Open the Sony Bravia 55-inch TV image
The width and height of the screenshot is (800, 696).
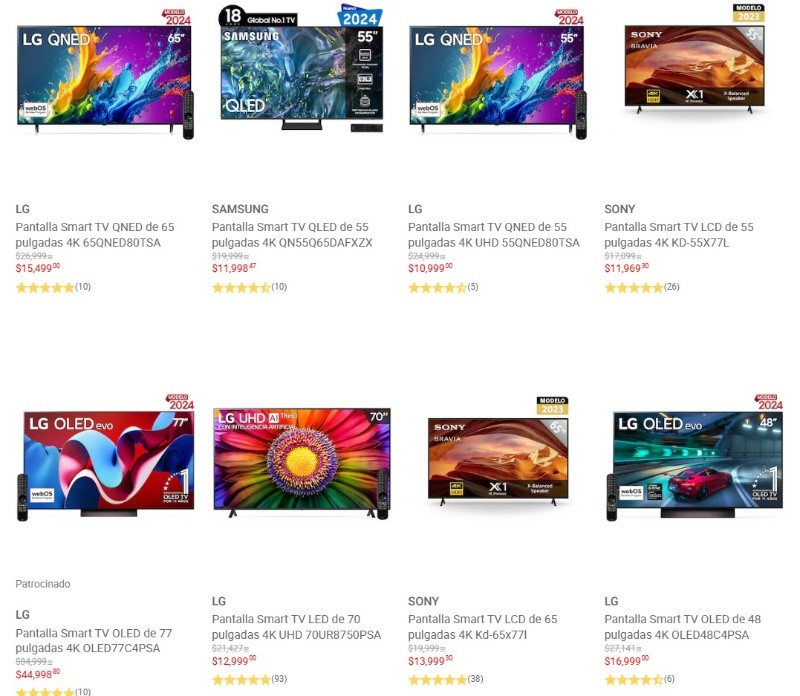tap(694, 59)
